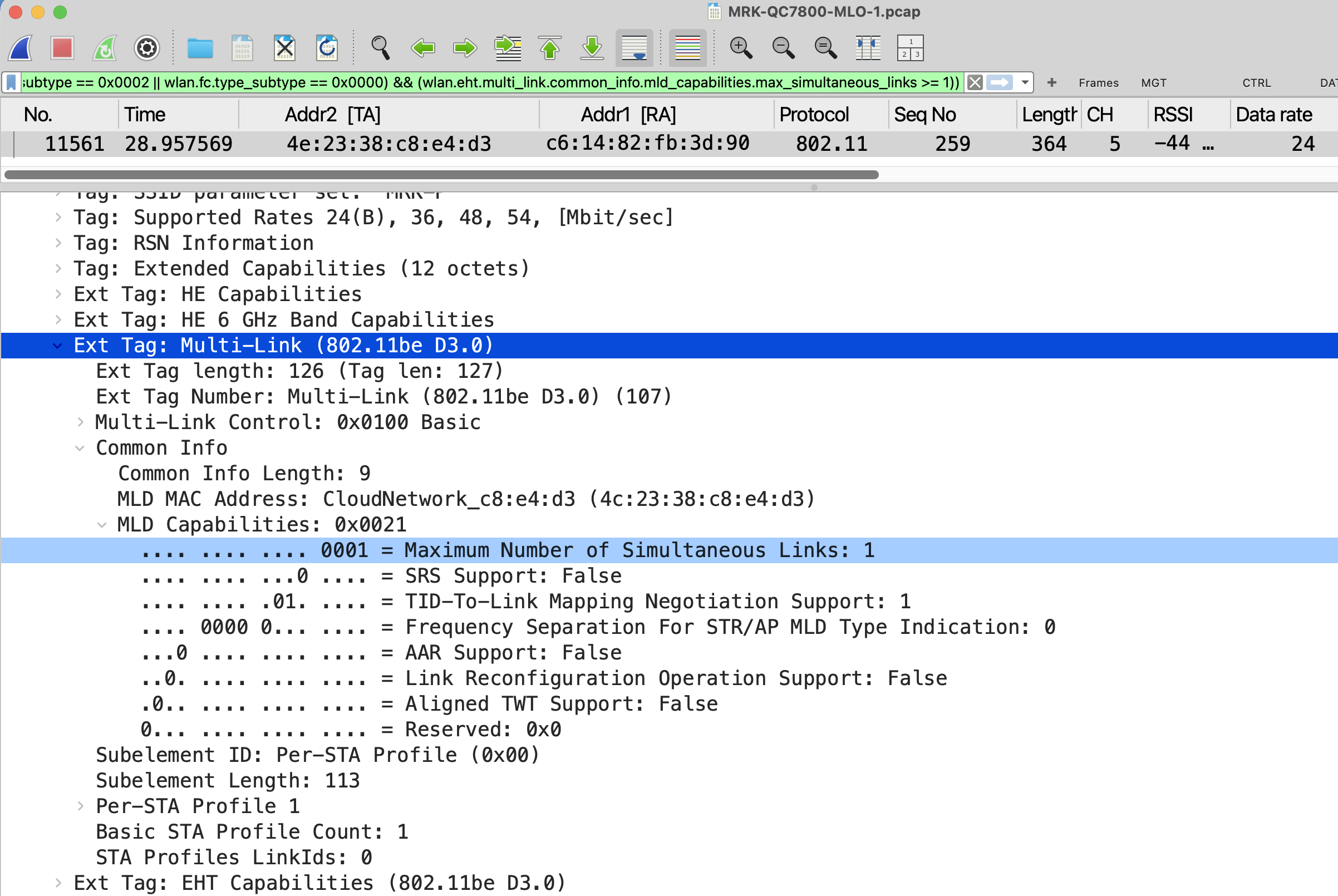Go to first packet arrow icon
The height and width of the screenshot is (896, 1338).
click(x=549, y=48)
